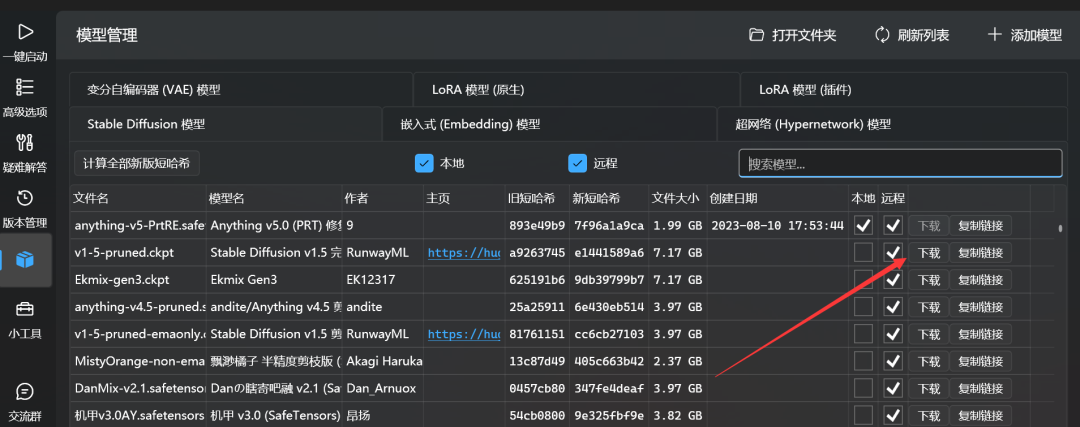Select the model management cube icon
This screenshot has width=1080, height=427.
pyautogui.click(x=25, y=260)
